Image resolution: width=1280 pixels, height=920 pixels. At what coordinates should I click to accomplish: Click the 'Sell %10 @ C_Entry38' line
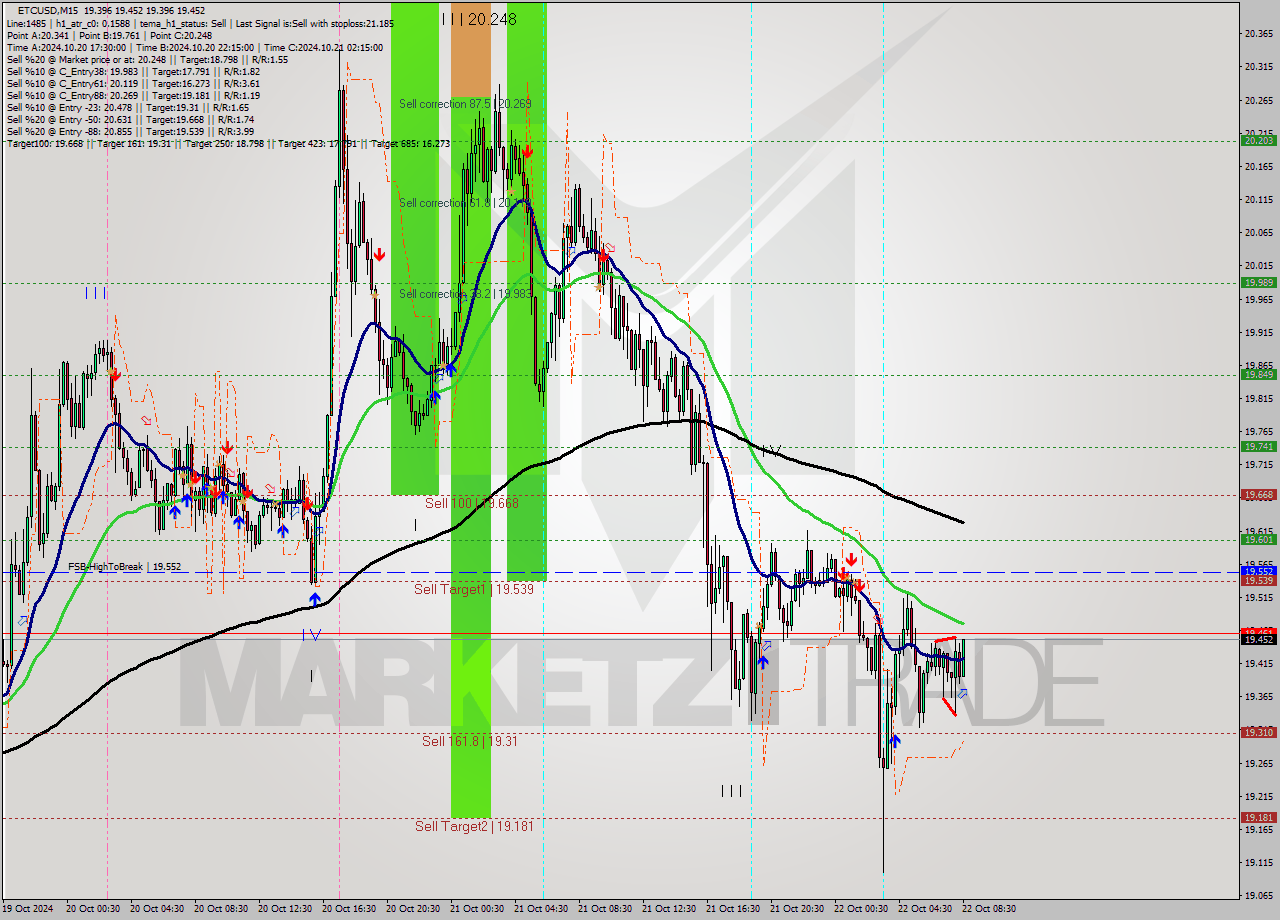(133, 71)
